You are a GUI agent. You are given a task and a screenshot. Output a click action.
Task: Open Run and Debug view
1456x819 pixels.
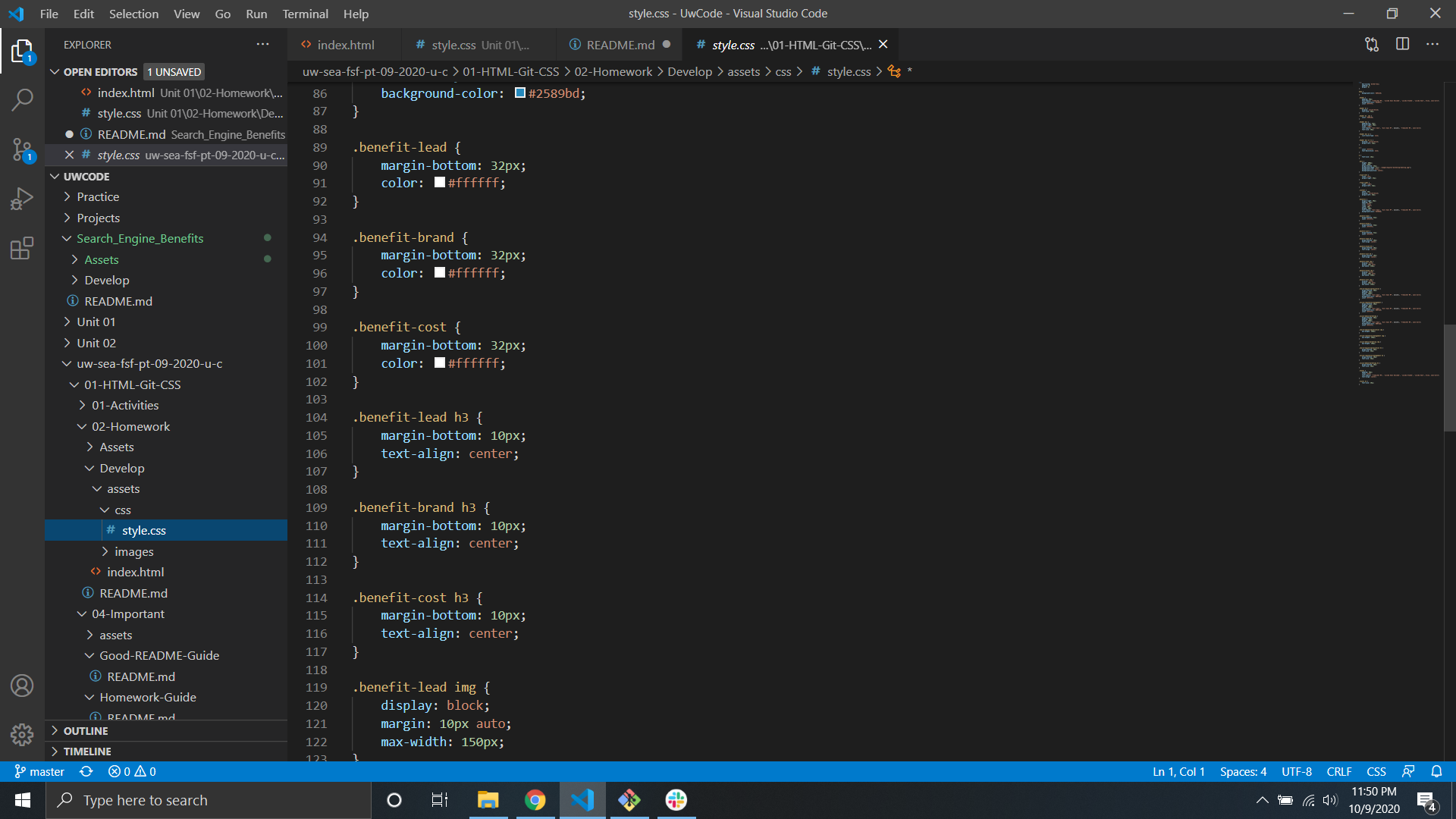(23, 199)
